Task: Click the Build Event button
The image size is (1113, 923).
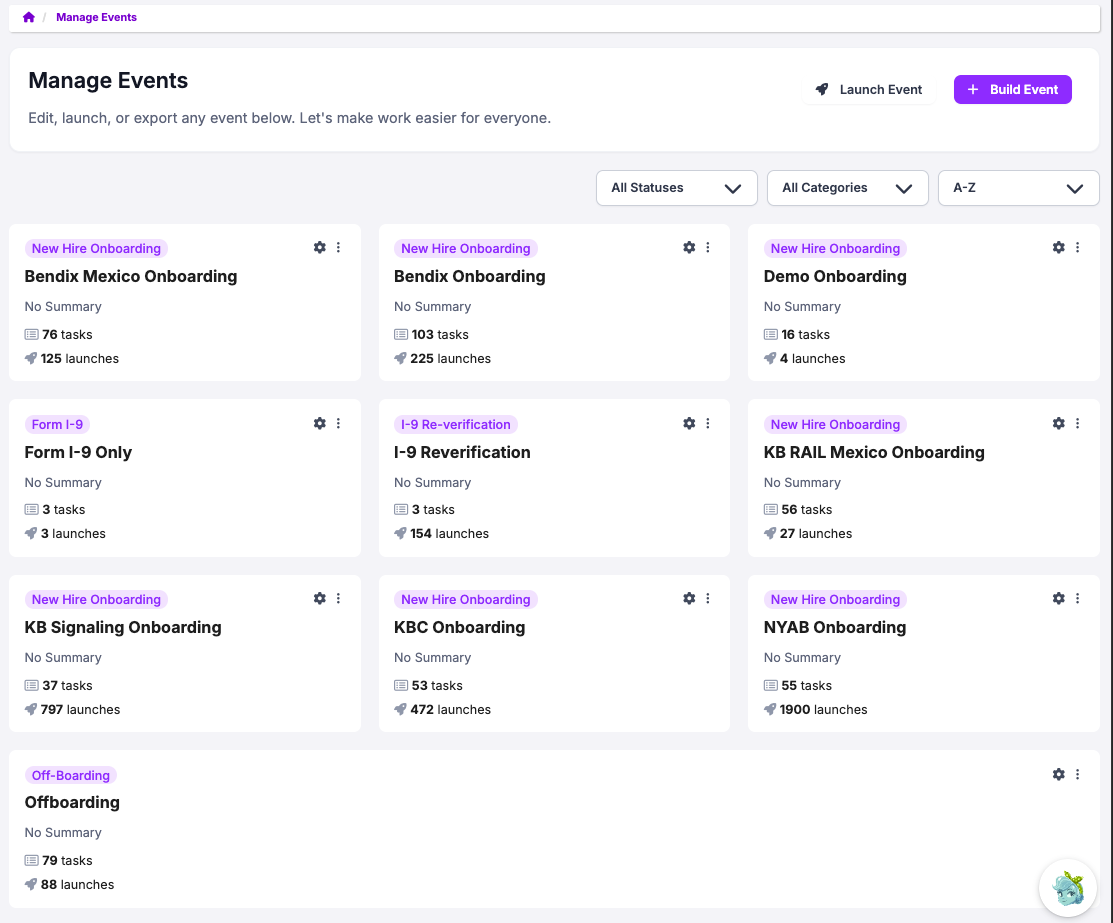Action: click(1012, 89)
